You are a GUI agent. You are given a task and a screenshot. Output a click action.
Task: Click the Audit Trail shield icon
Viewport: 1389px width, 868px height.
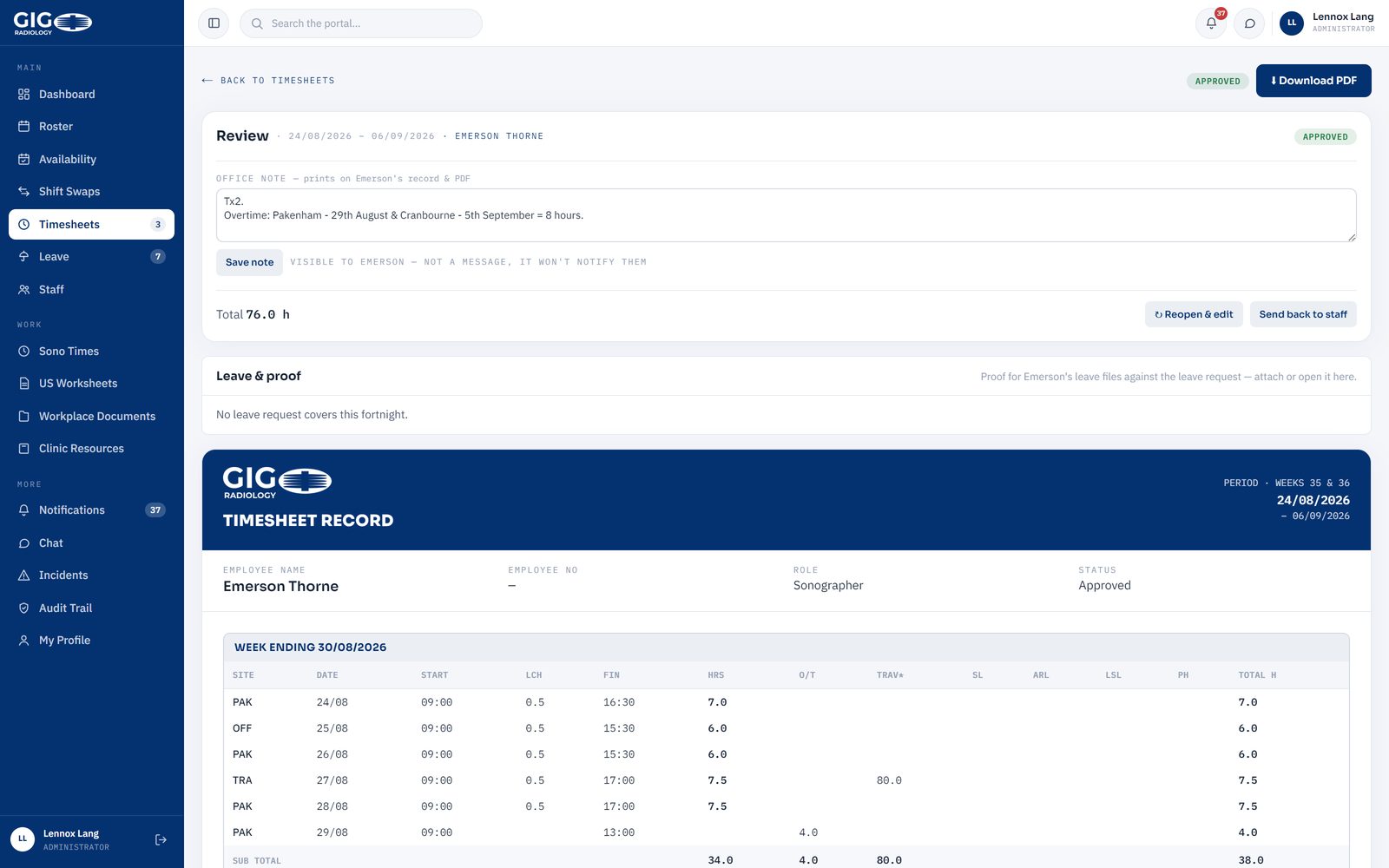pyautogui.click(x=24, y=608)
